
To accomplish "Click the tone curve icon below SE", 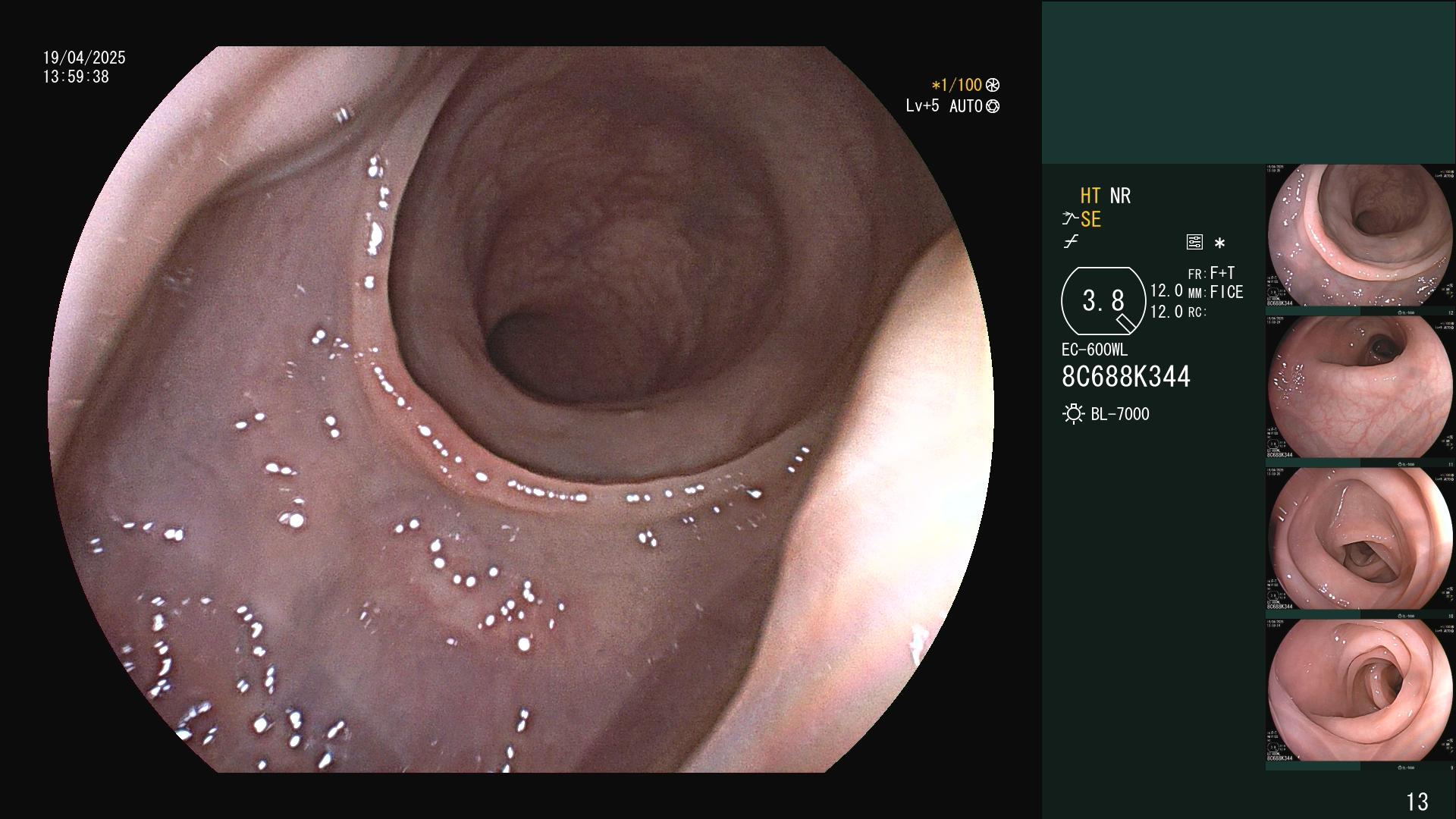I will click(x=1071, y=242).
